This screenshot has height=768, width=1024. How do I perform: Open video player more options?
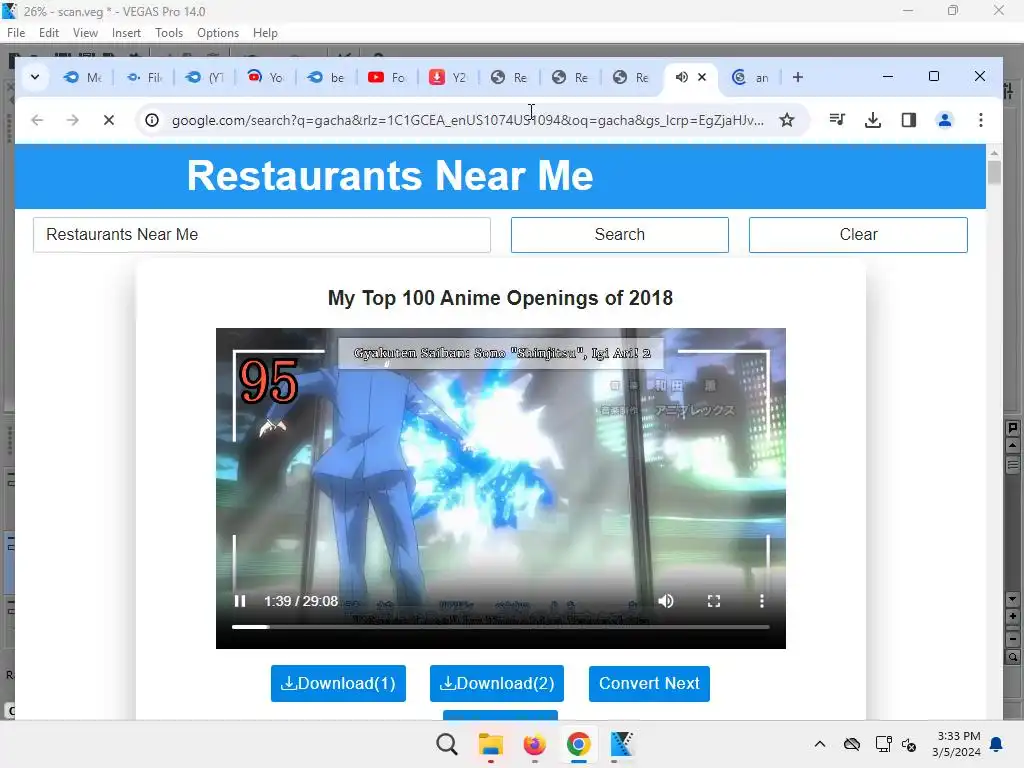(x=761, y=601)
